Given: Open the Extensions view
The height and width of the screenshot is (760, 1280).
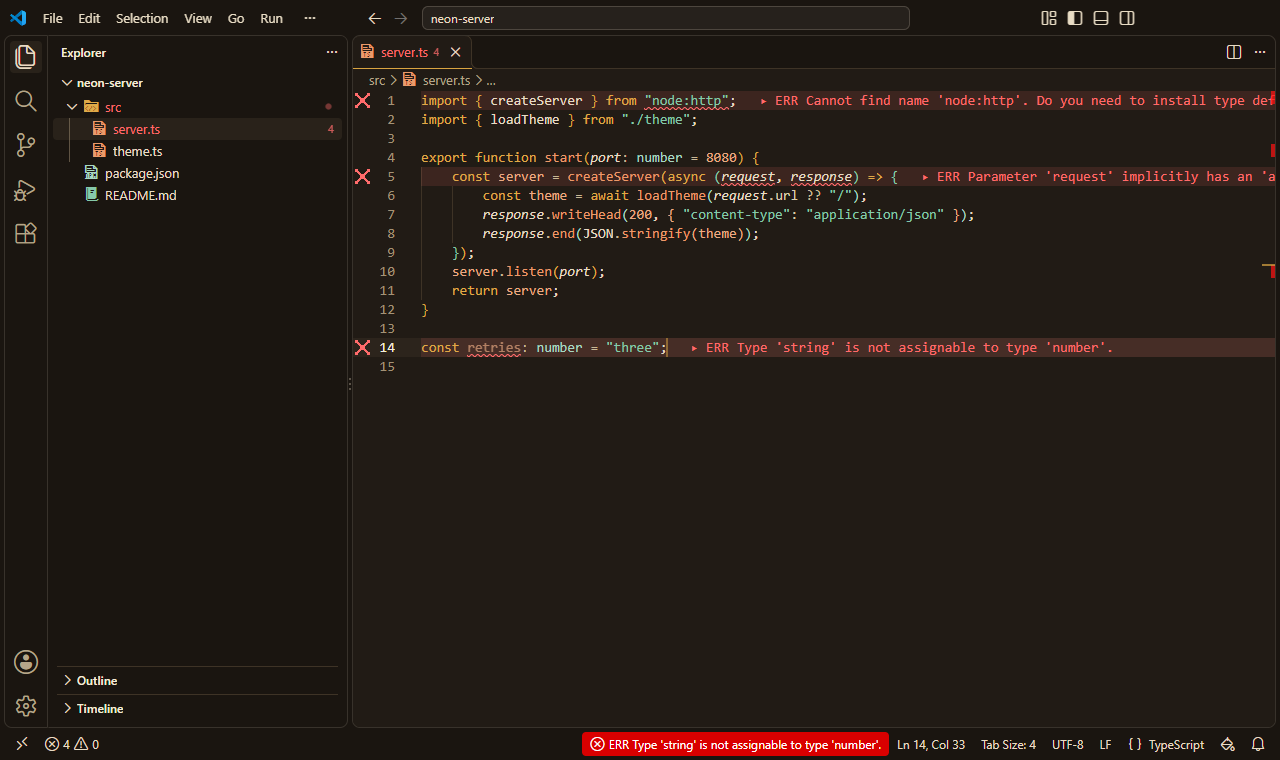Looking at the screenshot, I should tap(26, 233).
